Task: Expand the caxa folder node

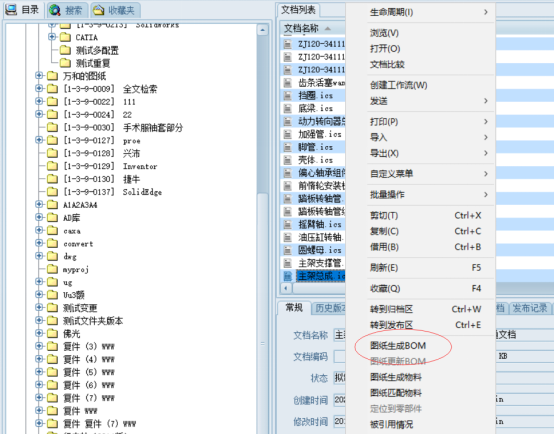Action: pyautogui.click(x=39, y=230)
